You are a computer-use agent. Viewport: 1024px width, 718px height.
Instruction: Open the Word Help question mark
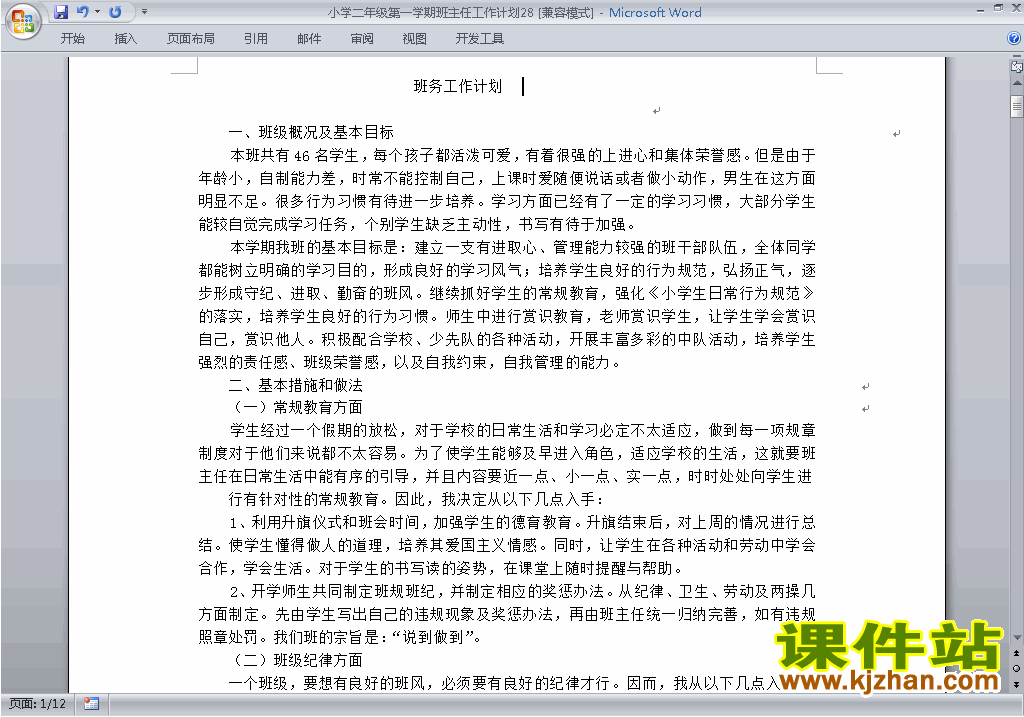pyautogui.click(x=1014, y=39)
